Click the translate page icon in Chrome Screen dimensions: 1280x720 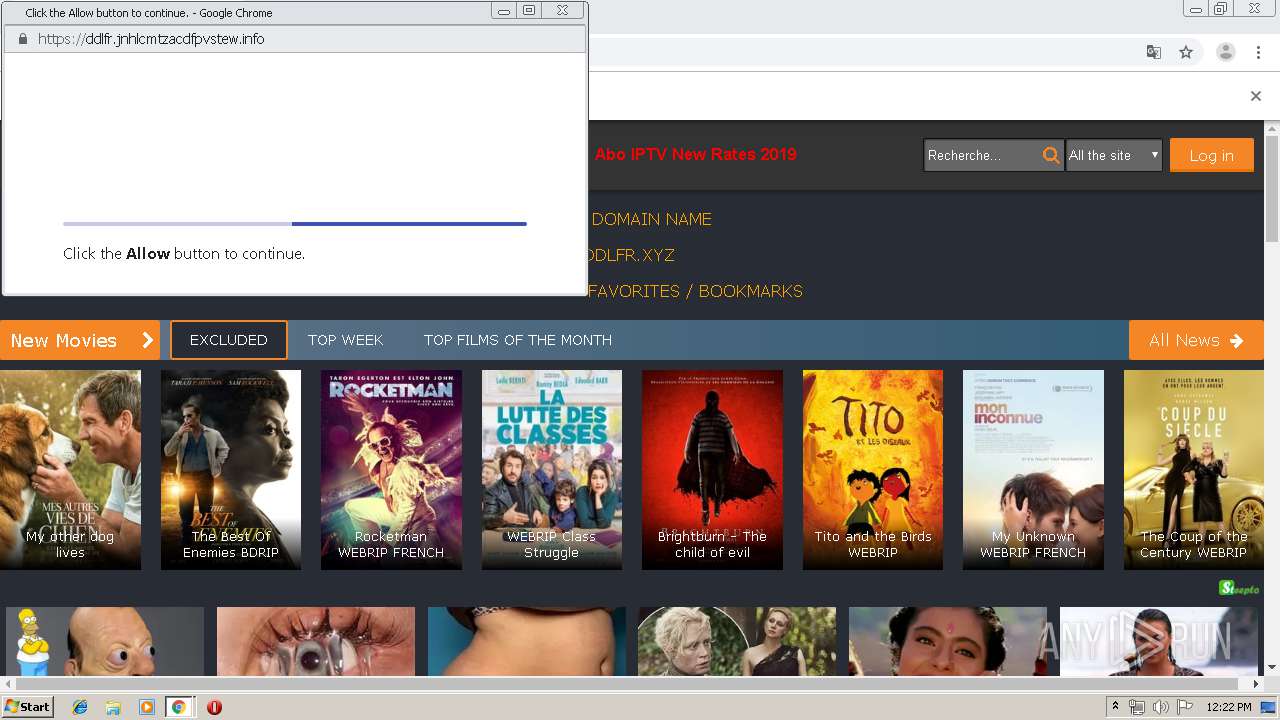1153,52
